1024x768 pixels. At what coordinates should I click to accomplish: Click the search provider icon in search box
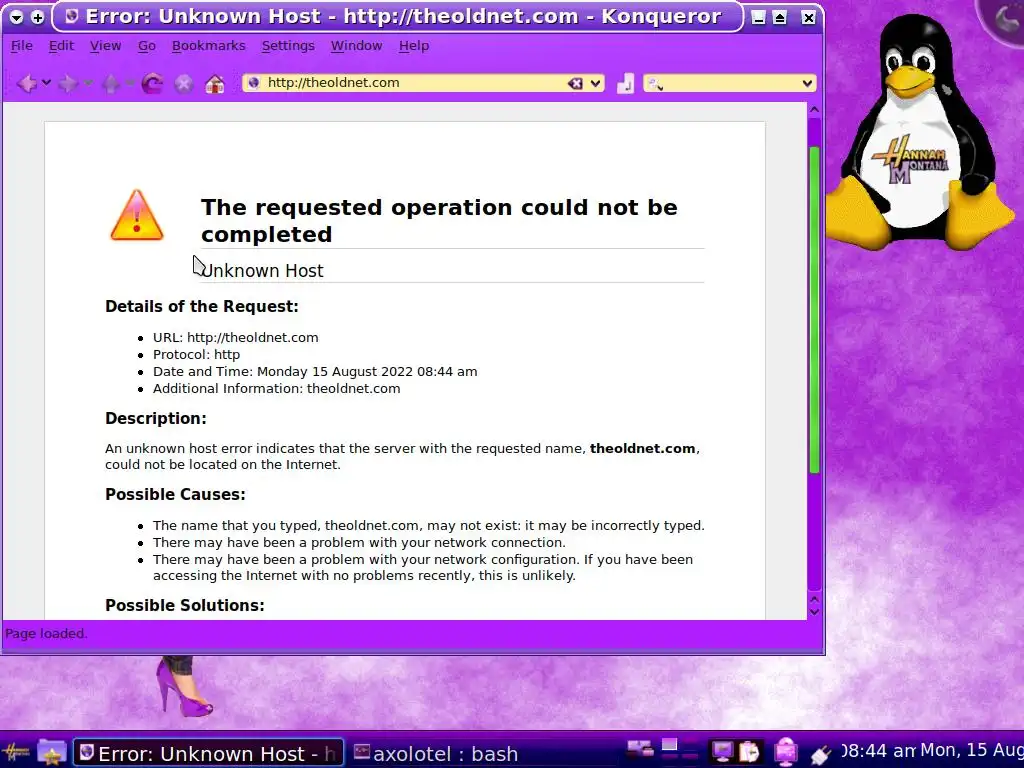pyautogui.click(x=656, y=84)
